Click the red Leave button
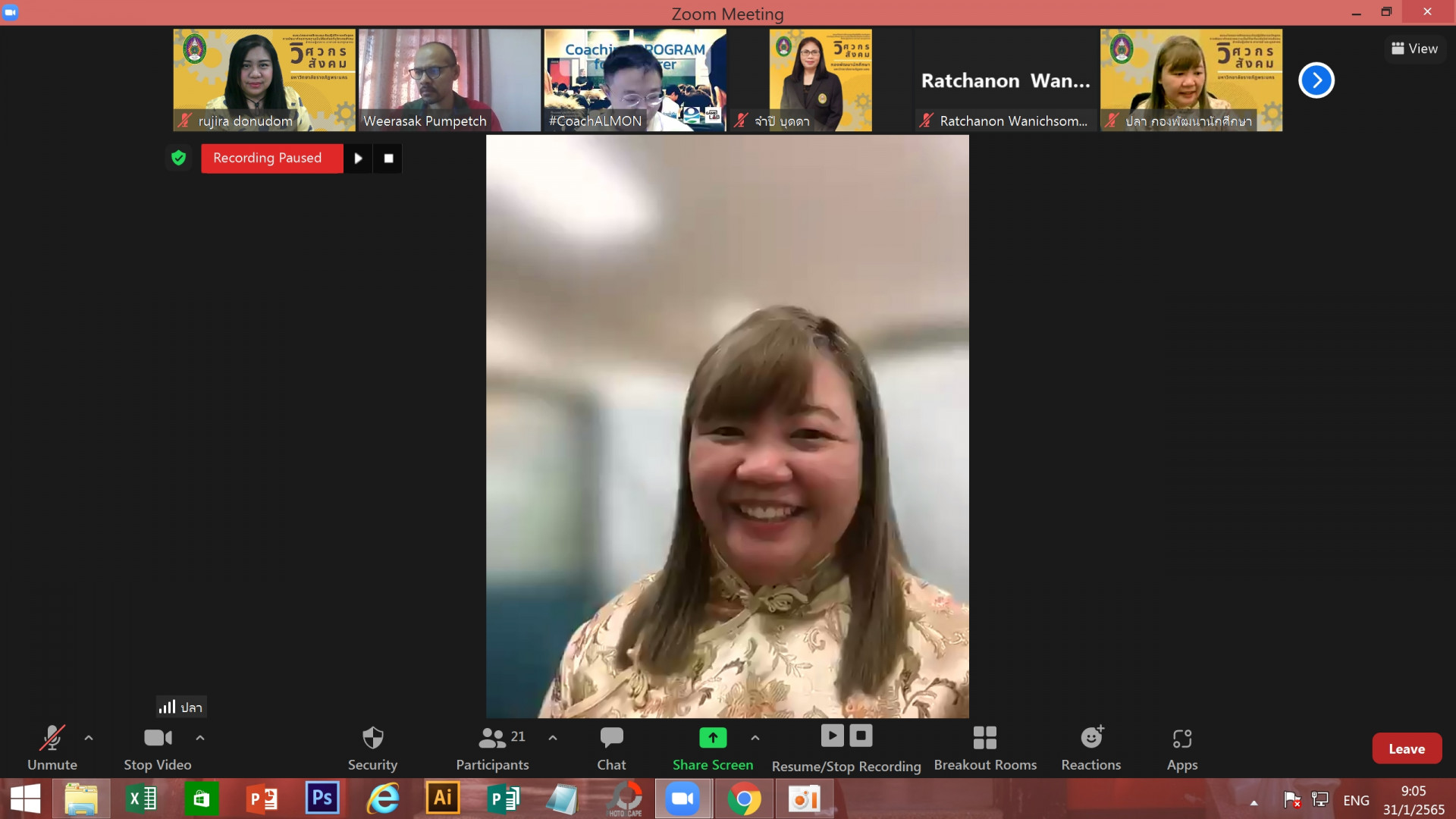 click(x=1406, y=748)
